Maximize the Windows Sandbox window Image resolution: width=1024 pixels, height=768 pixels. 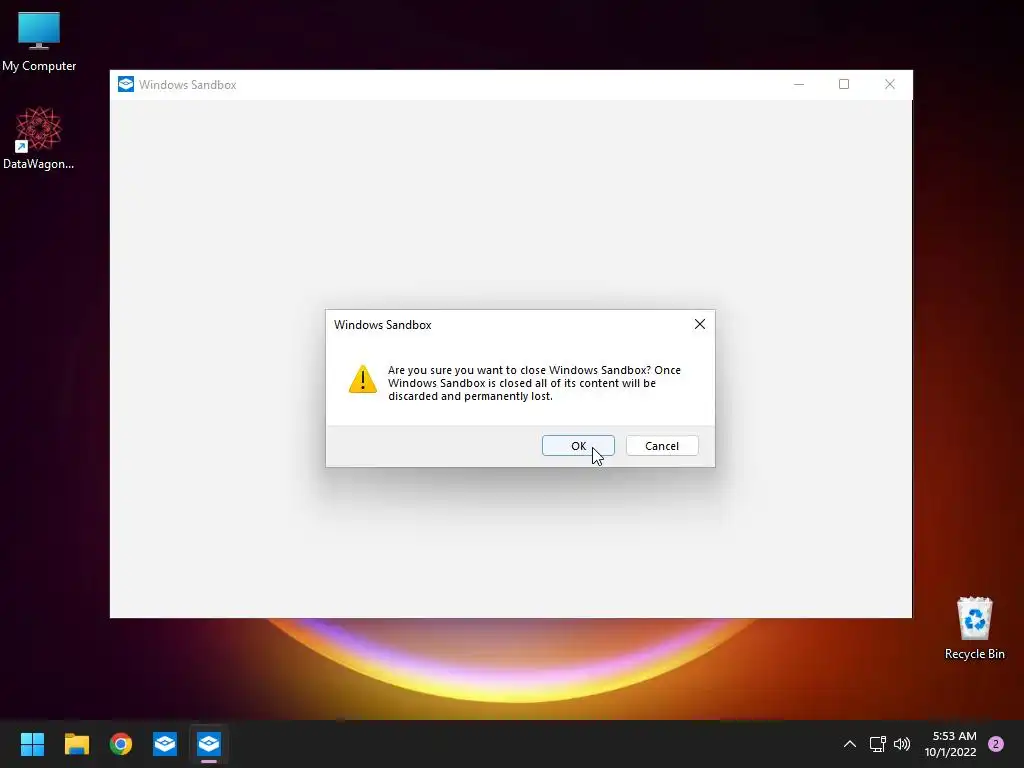pos(844,84)
